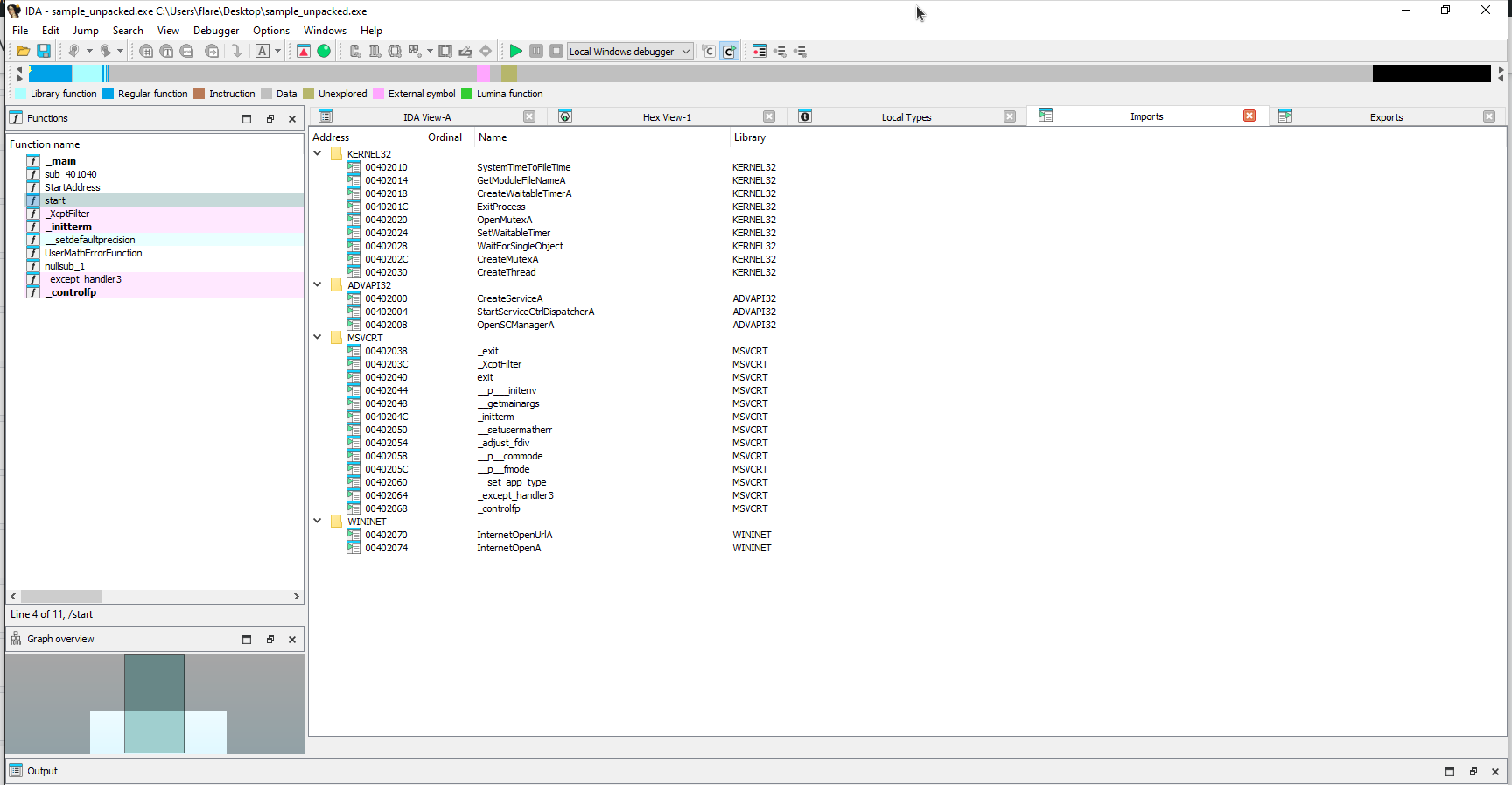Screen dimensions: 1512x785
Task: Click the navigation band pink external symbol segment
Action: (484, 74)
